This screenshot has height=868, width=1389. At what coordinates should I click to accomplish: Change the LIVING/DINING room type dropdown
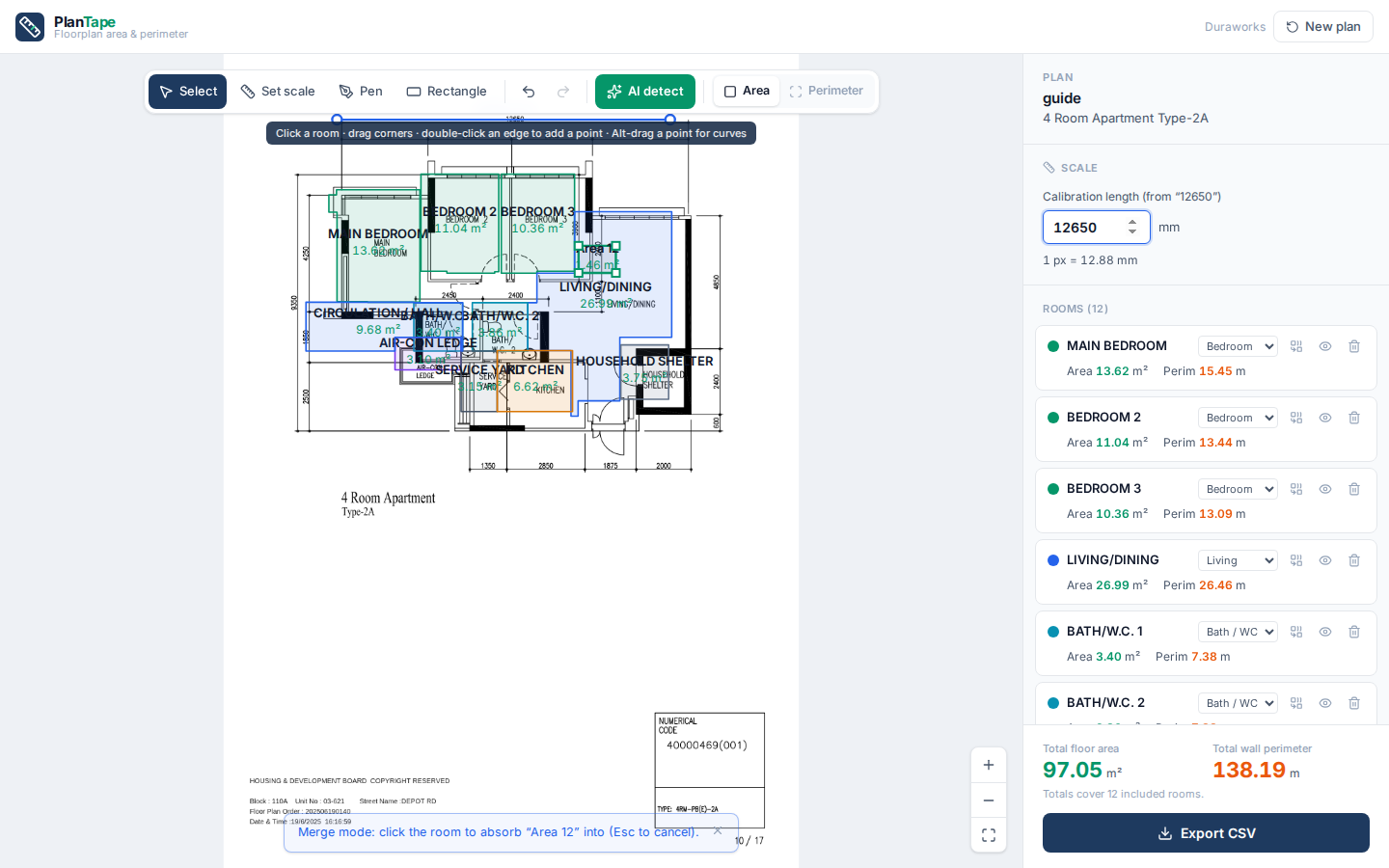point(1238,560)
